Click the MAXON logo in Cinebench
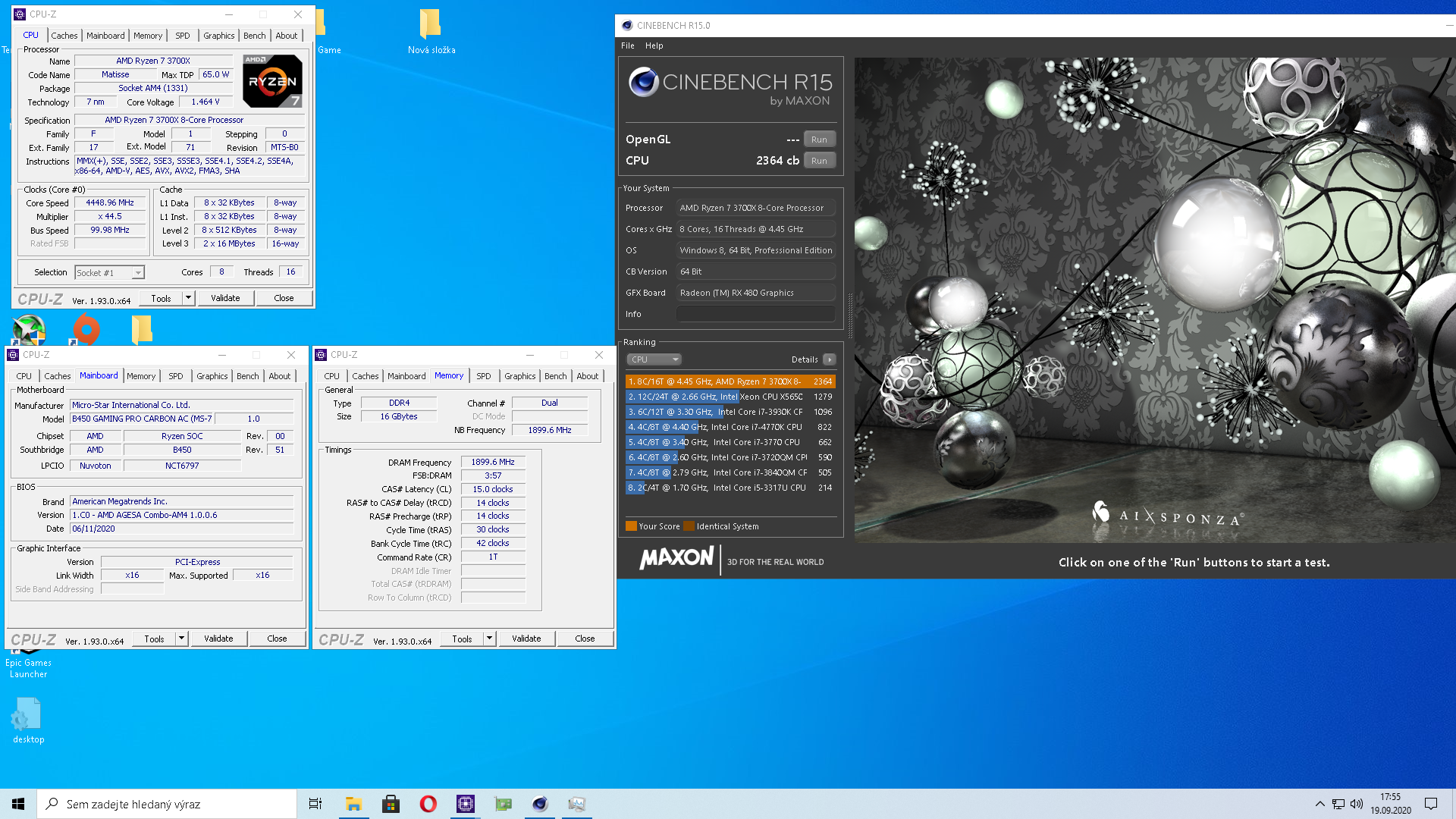The width and height of the screenshot is (1456, 819). coord(676,560)
